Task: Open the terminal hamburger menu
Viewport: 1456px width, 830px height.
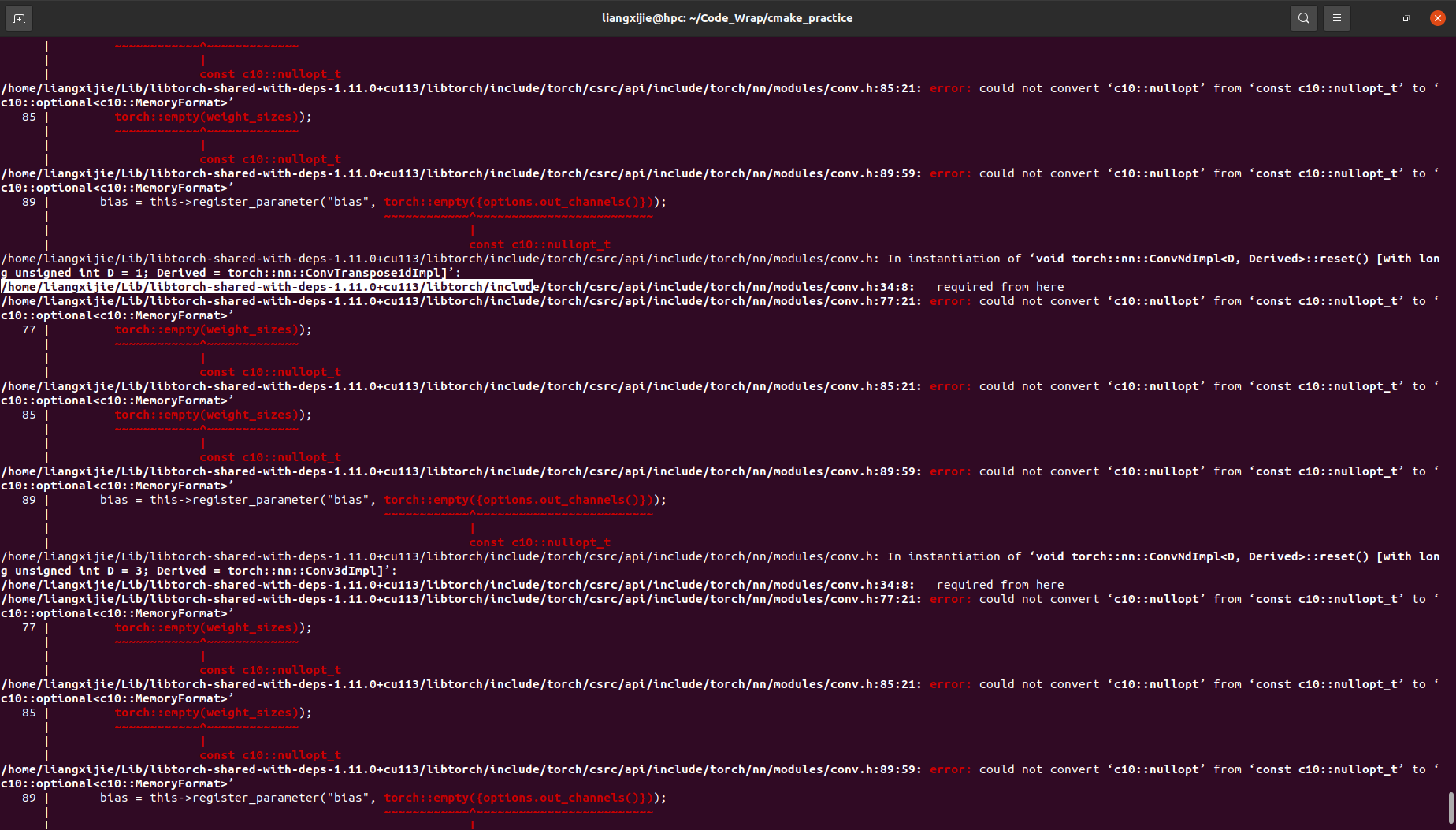Action: (x=1336, y=18)
